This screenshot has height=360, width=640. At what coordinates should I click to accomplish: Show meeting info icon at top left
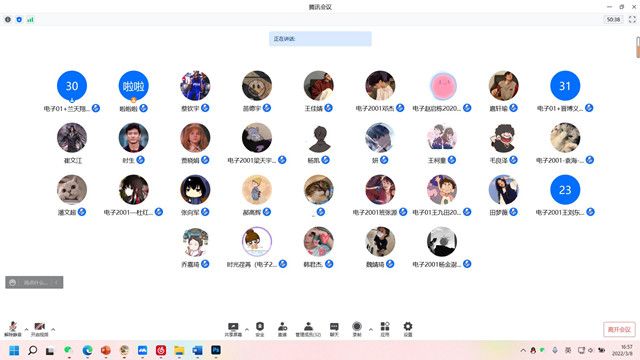point(8,19)
